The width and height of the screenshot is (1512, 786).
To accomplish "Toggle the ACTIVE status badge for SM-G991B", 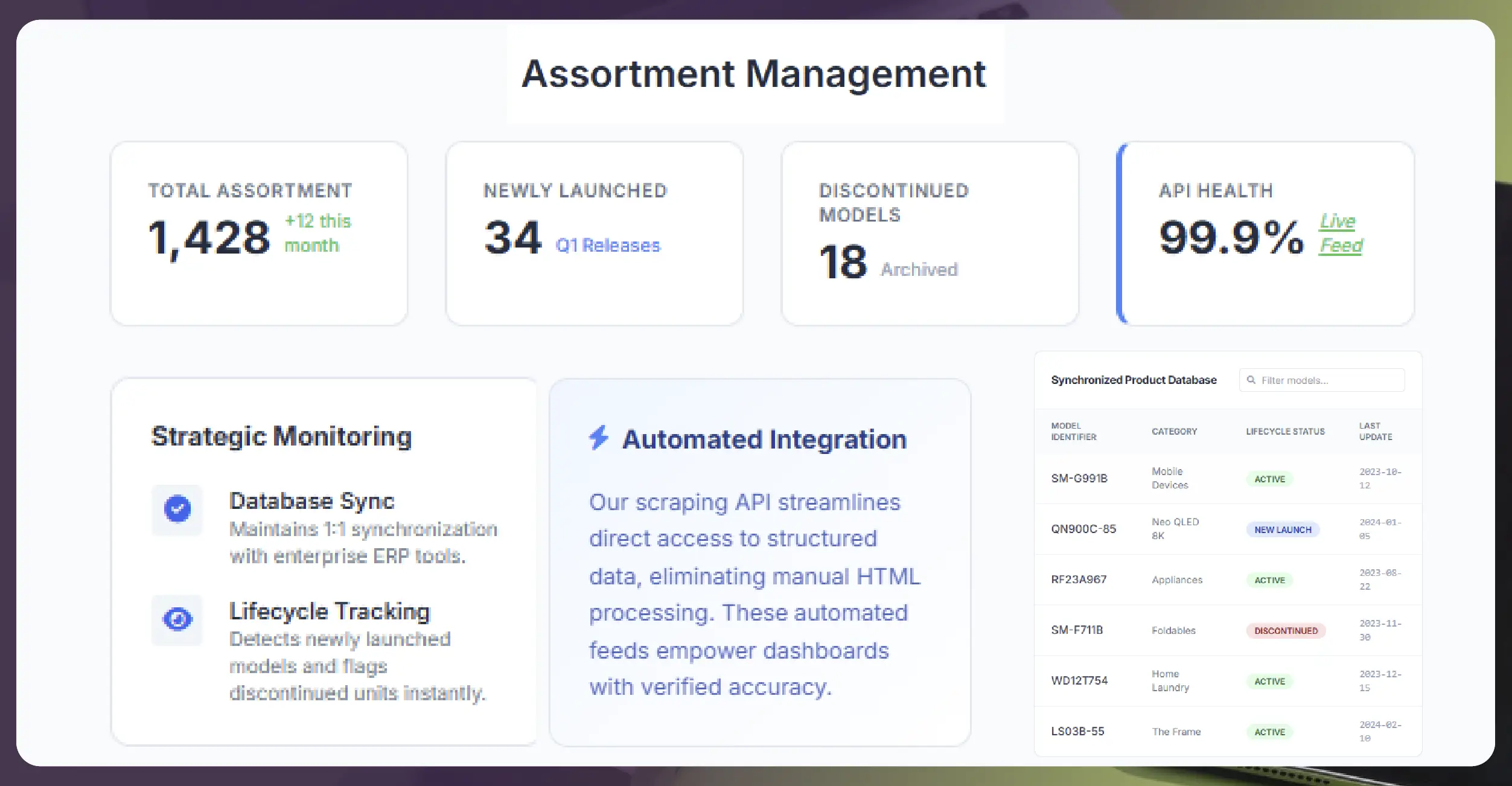I will 1269,479.
